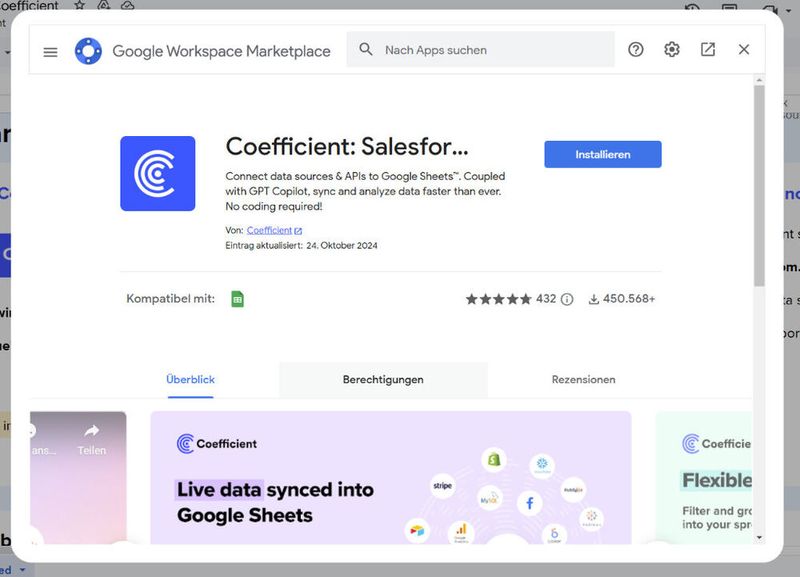Click the Shopify icon in the banner
Viewport: 800px width, 577px height.
tap(494, 460)
